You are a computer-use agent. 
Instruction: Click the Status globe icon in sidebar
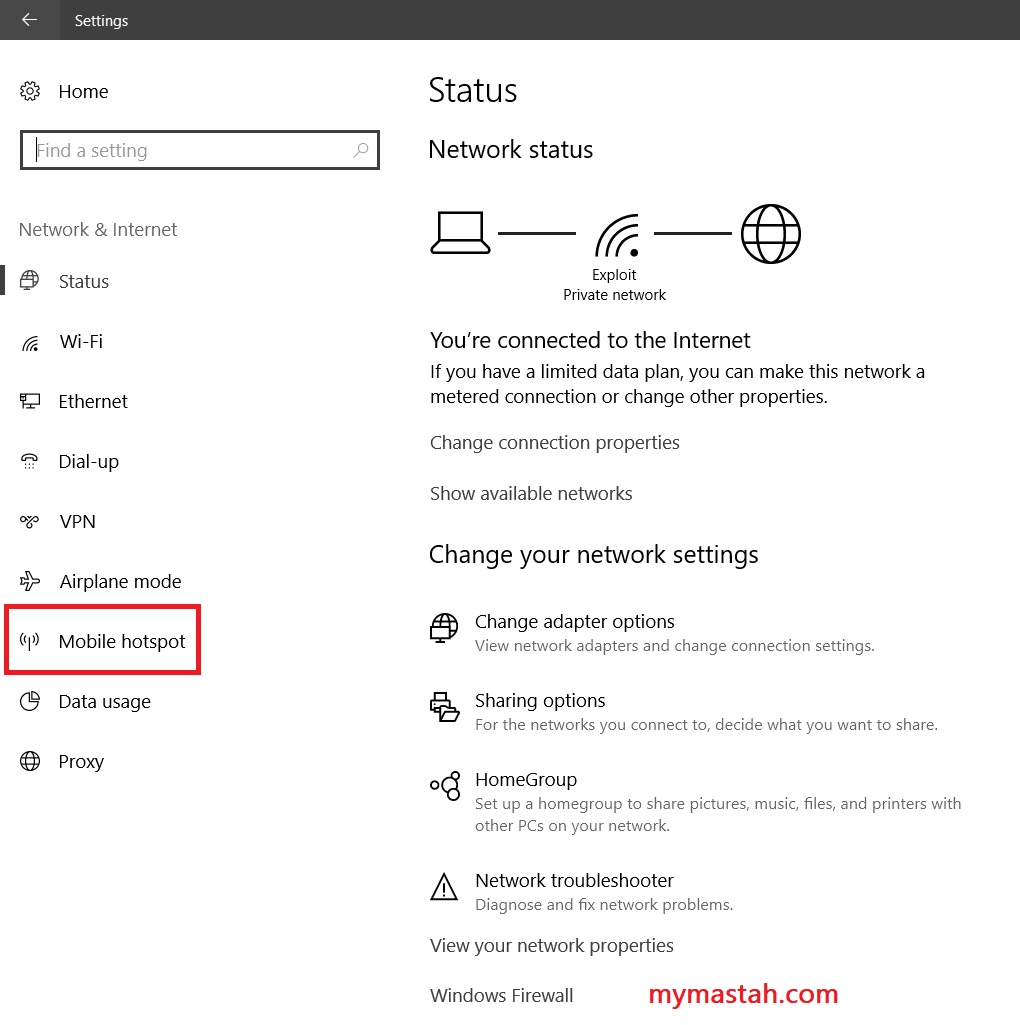tap(29, 280)
